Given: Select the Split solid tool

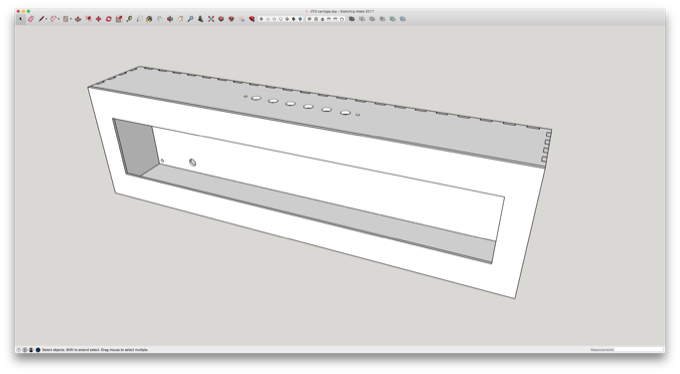Looking at the screenshot, I should (402, 19).
